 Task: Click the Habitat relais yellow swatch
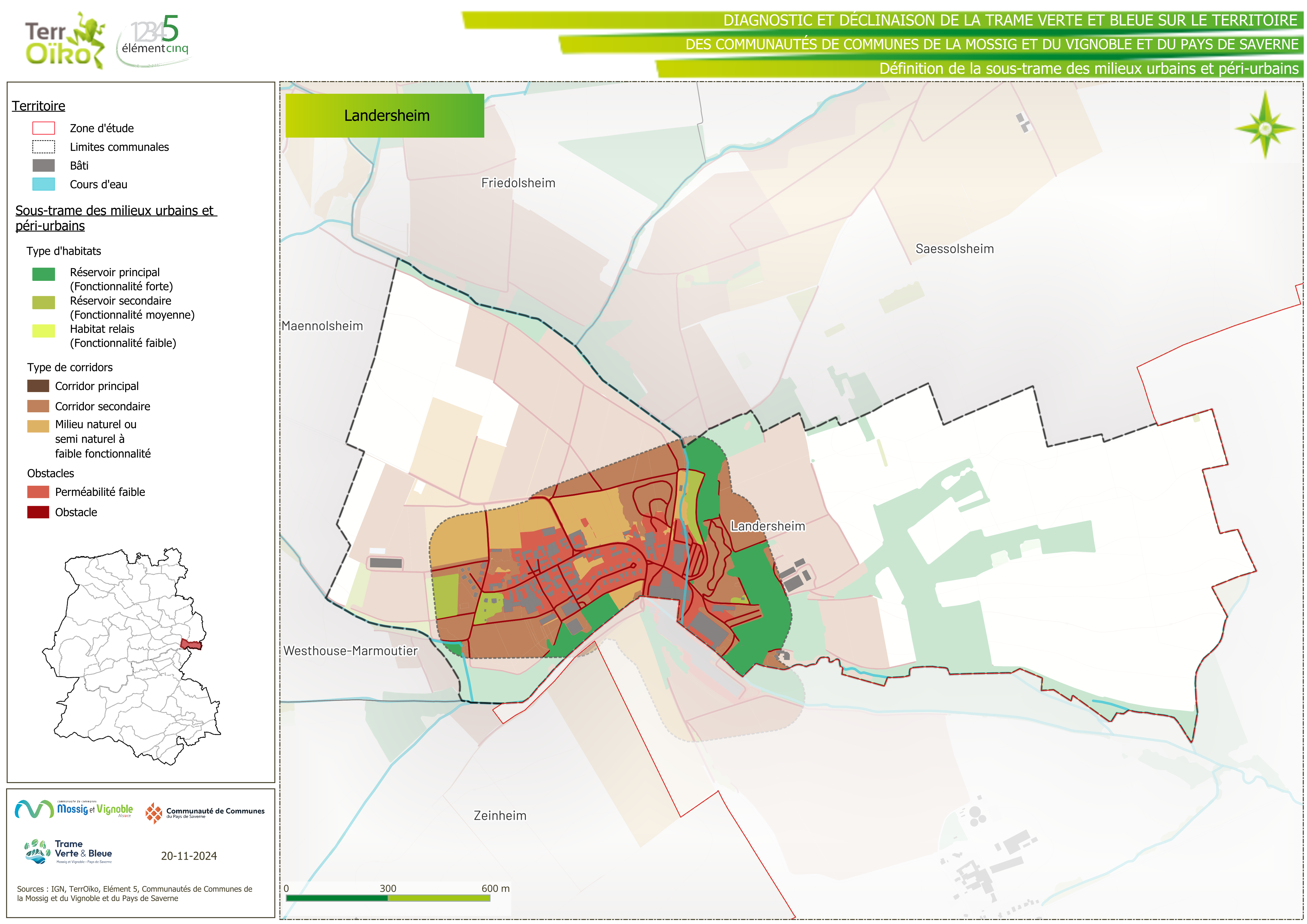[x=43, y=331]
